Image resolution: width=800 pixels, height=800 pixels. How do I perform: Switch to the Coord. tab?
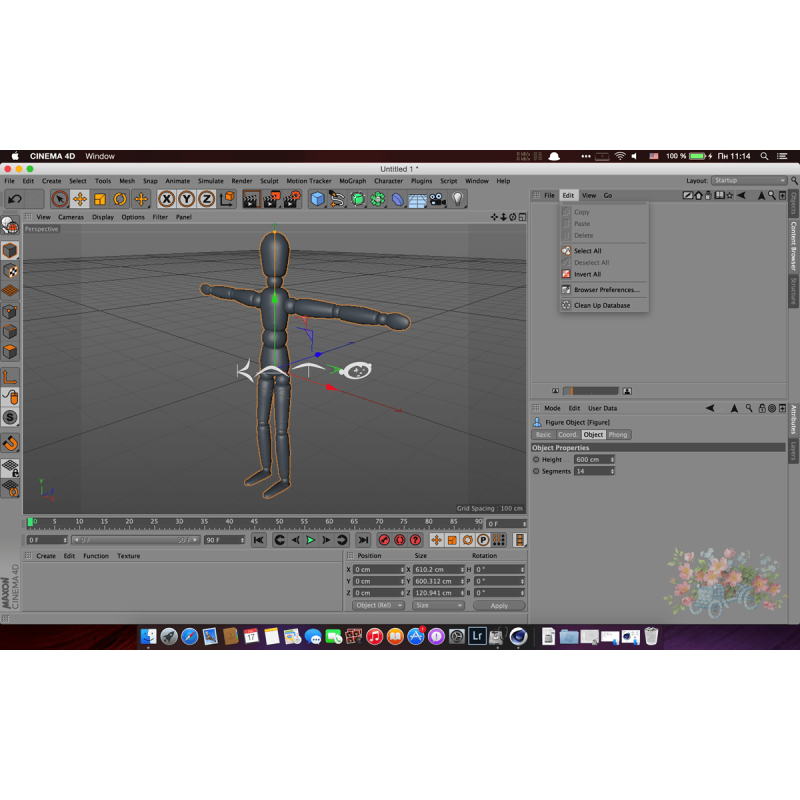click(567, 435)
